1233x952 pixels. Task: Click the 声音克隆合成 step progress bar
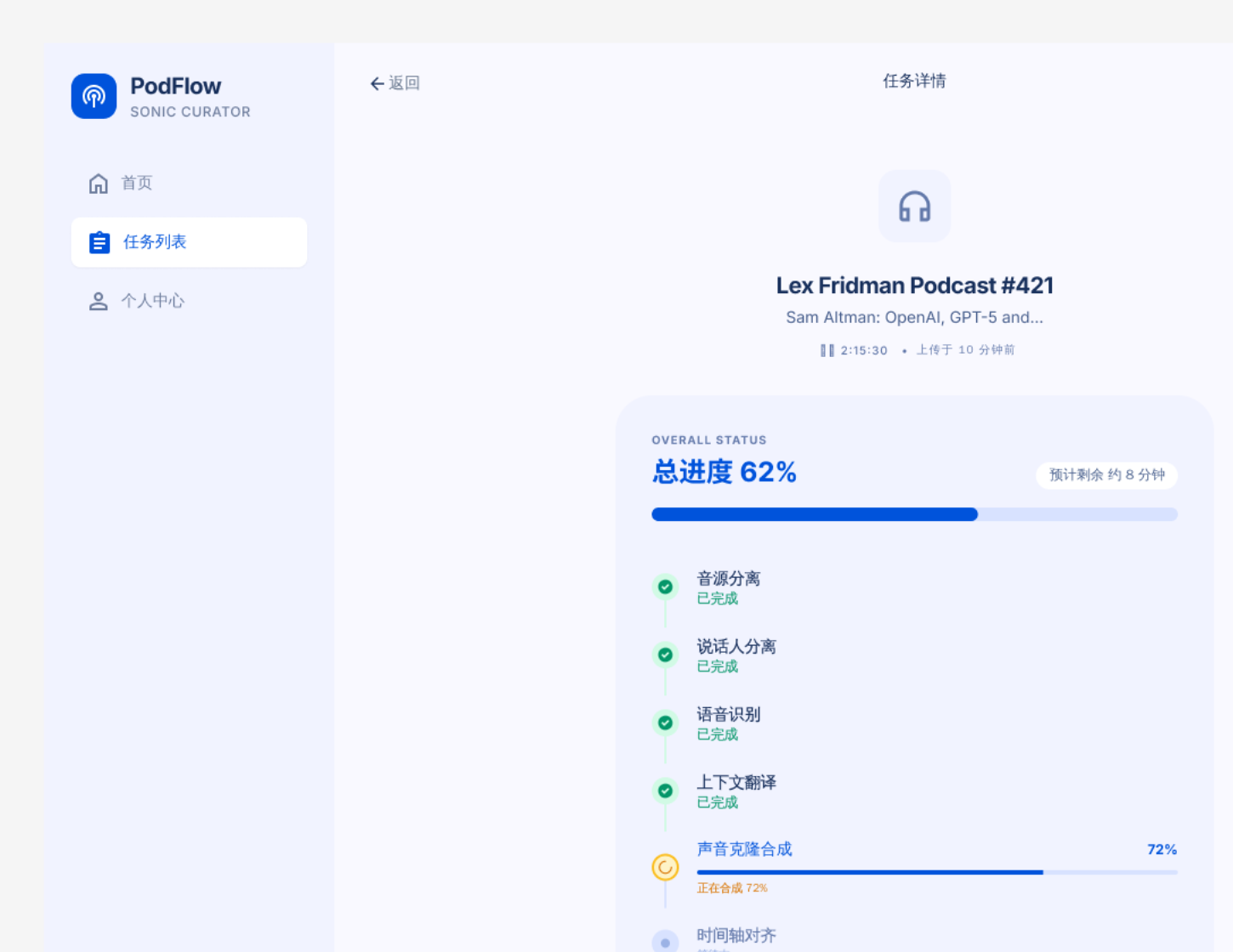tap(937, 872)
